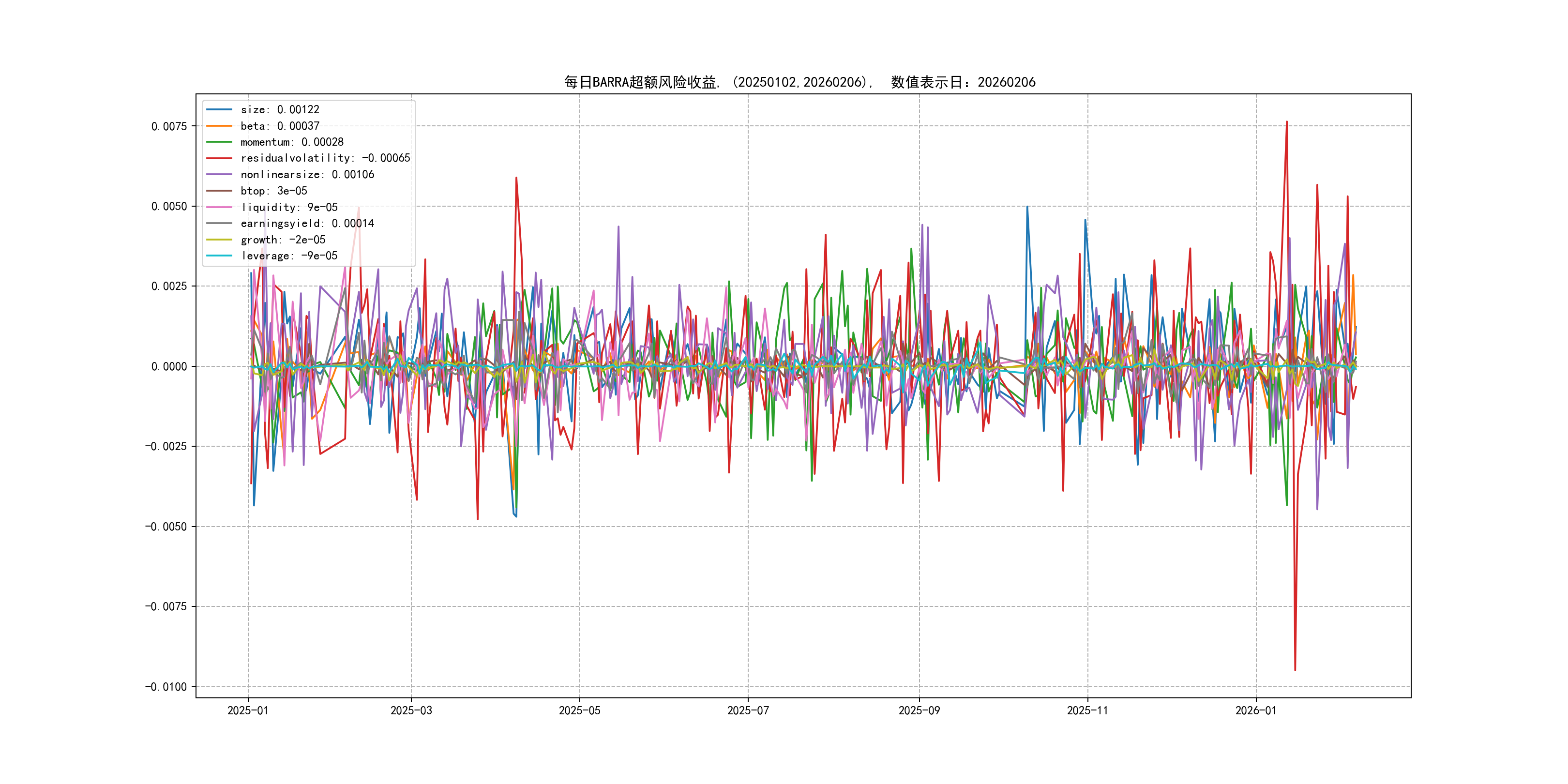Screen dimensions: 1568x784
Task: Click the 2025-05 x-axis tick label
Action: pyautogui.click(x=579, y=710)
